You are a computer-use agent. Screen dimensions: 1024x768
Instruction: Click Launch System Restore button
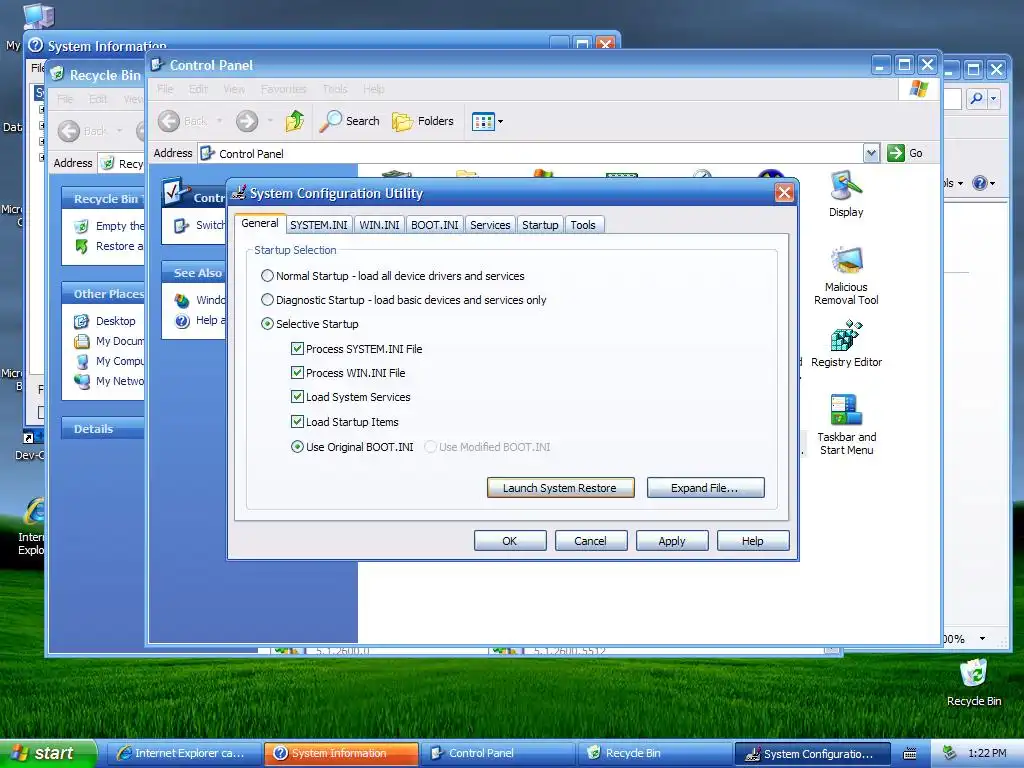coord(560,488)
